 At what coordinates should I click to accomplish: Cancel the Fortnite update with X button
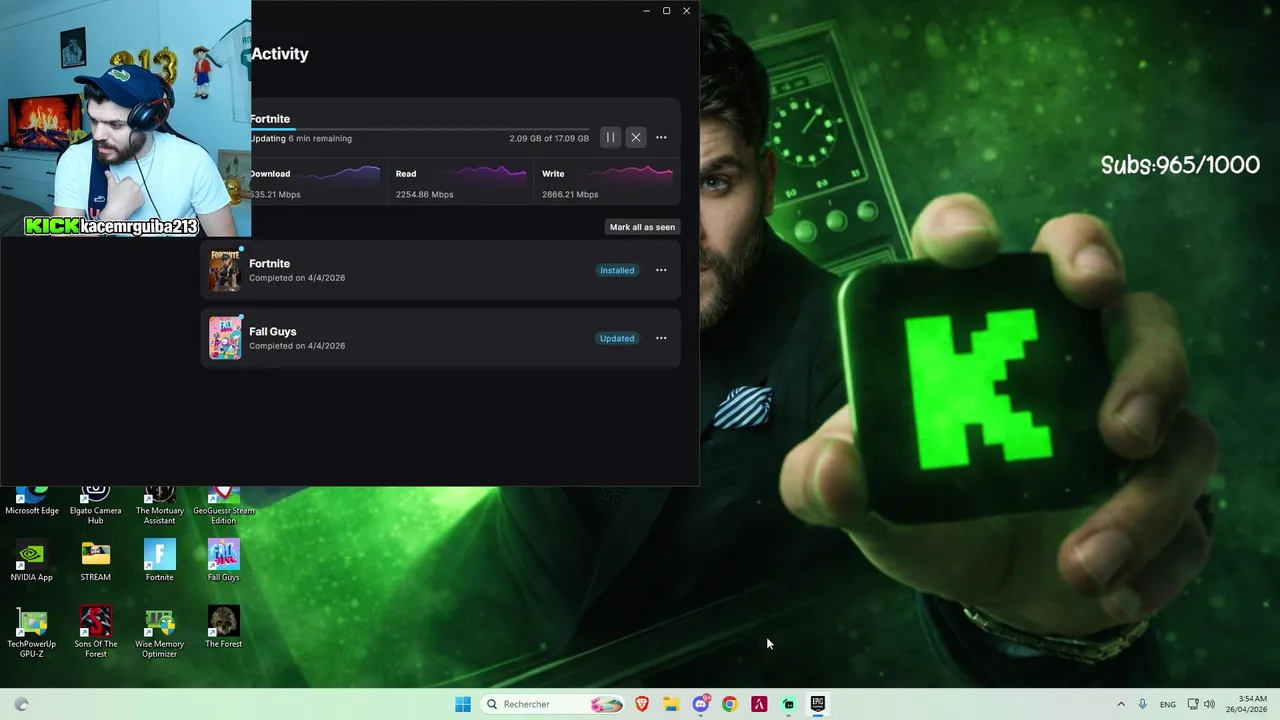(x=635, y=138)
